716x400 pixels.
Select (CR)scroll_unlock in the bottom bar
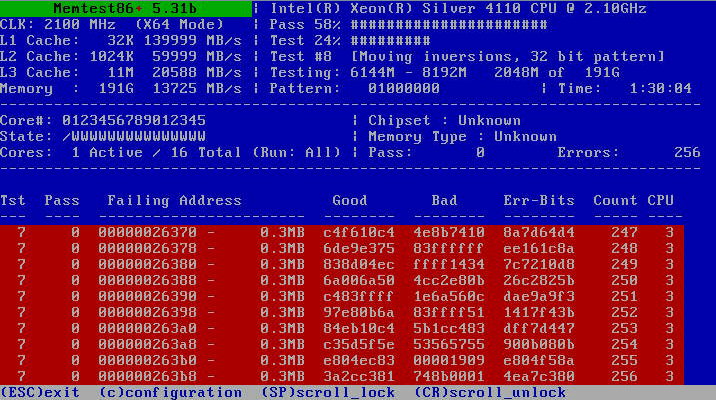pyautogui.click(x=490, y=392)
